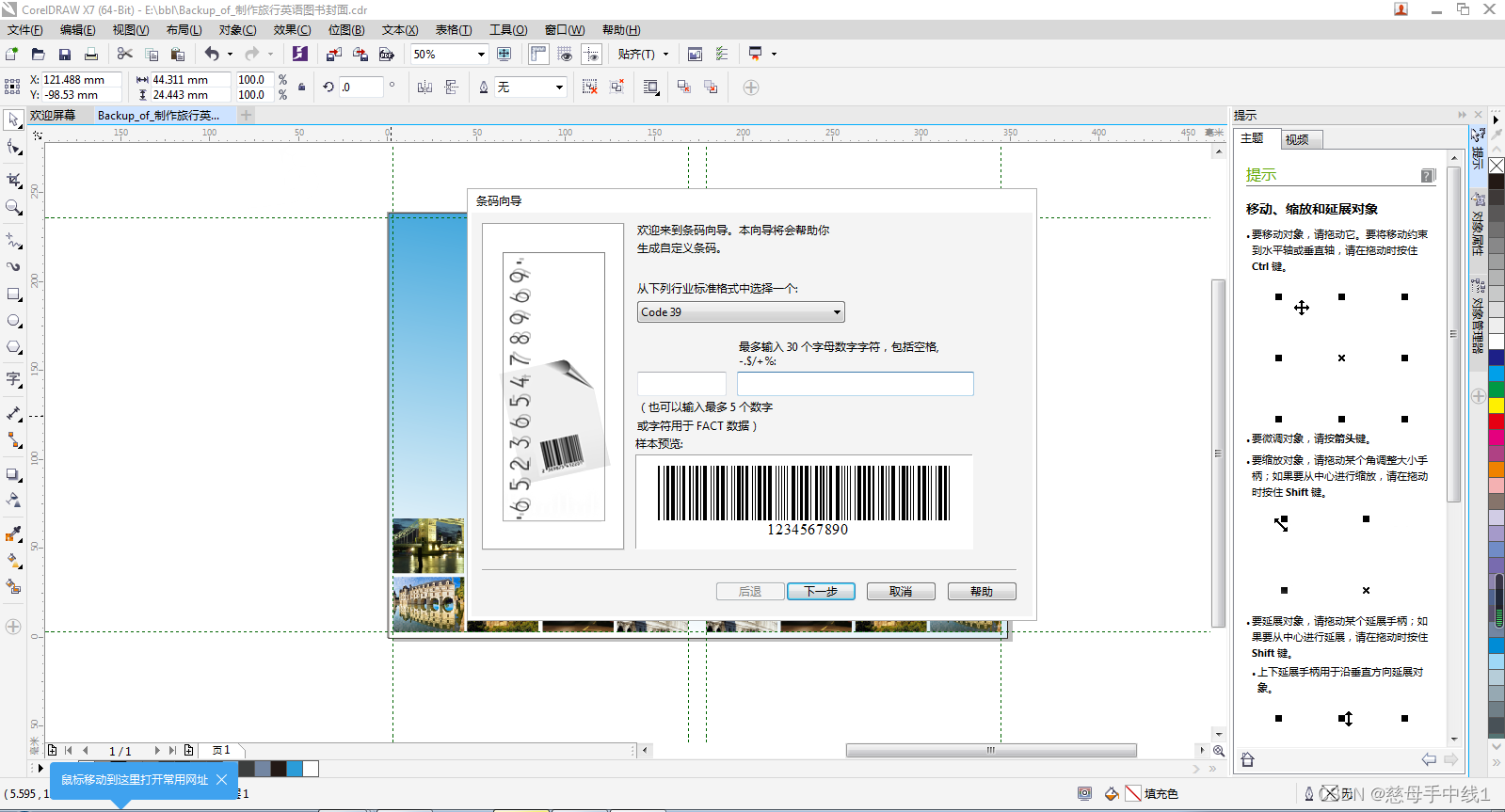Click the Export icon
Viewport: 1505px width, 812px height.
point(360,55)
